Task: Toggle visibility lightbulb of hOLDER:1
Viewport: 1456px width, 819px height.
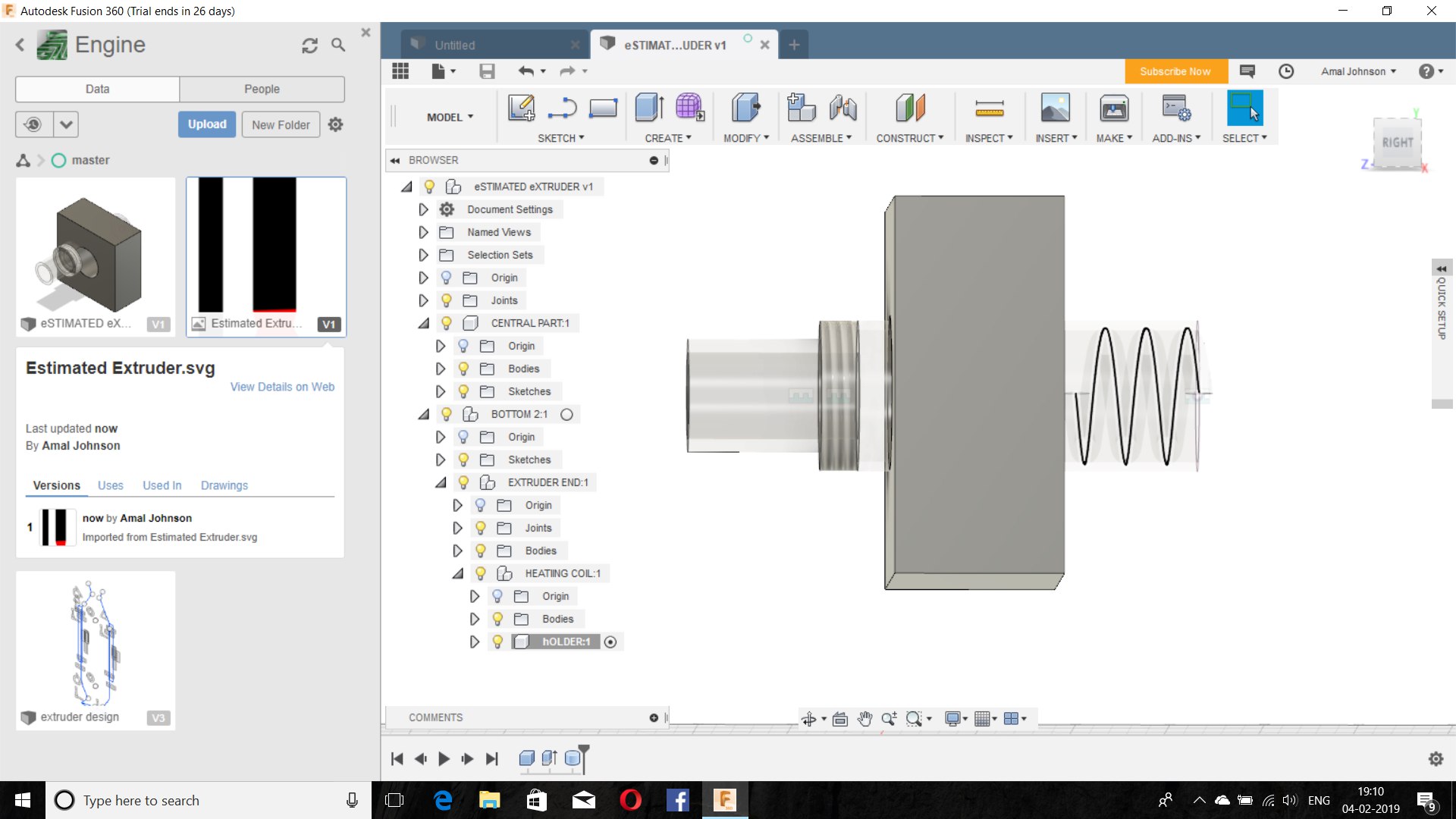Action: [x=497, y=642]
